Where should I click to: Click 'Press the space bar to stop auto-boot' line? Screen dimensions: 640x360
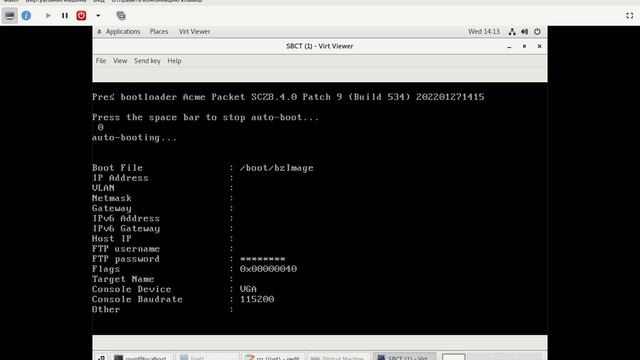(205, 118)
